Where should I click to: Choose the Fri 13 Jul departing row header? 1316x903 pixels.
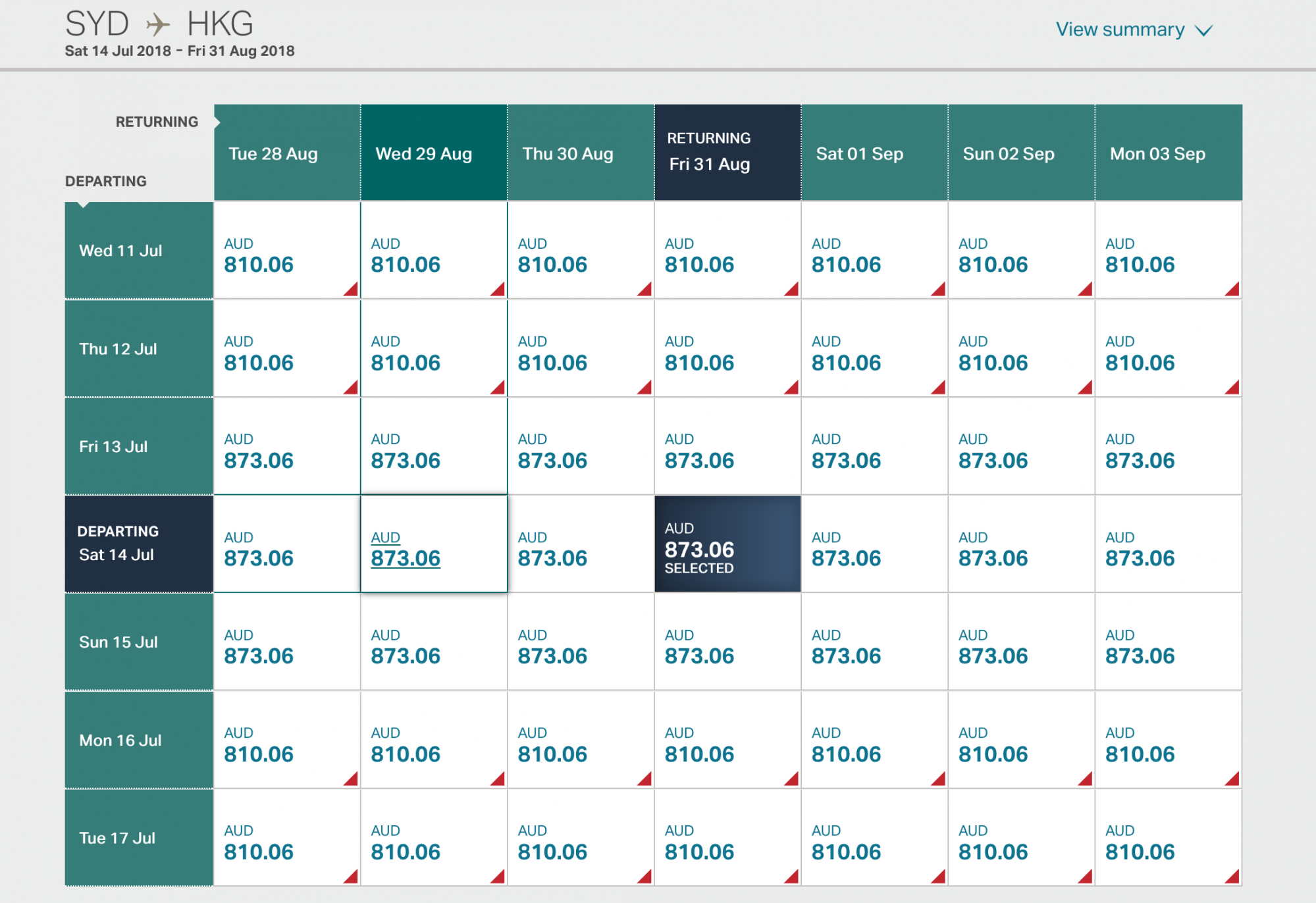click(139, 446)
